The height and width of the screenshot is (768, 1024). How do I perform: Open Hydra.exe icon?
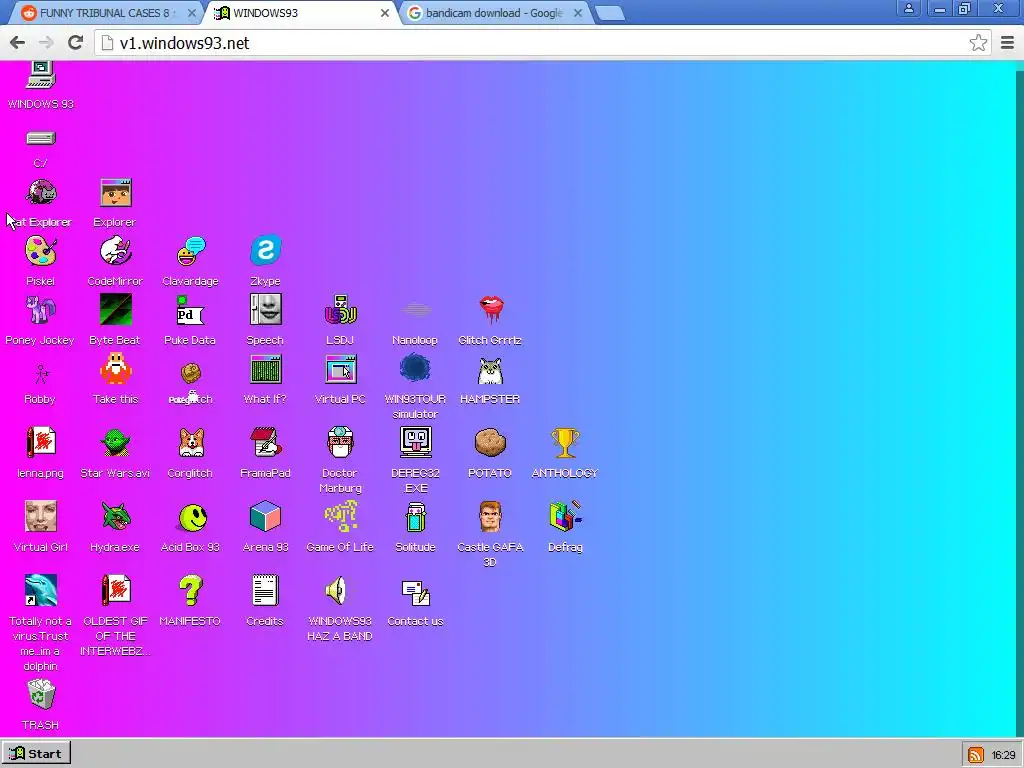(116, 517)
